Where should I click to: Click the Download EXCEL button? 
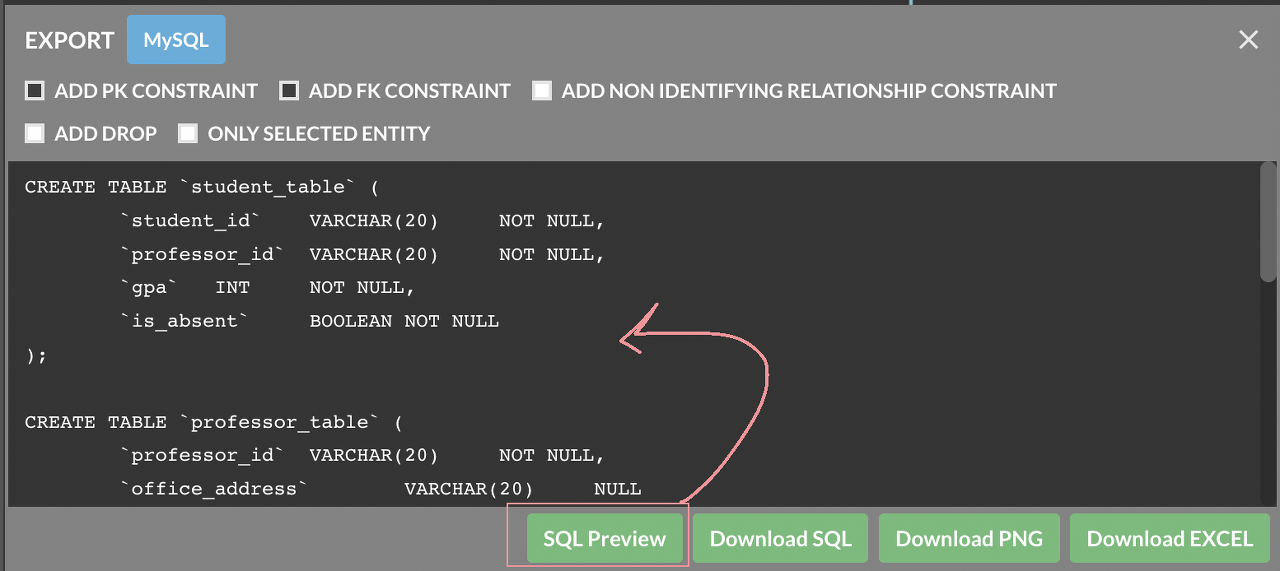[1170, 539]
